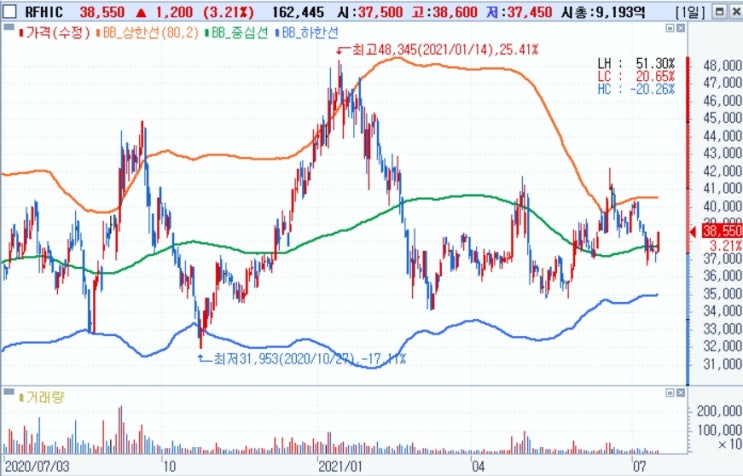This screenshot has height=476, width=743.
Task: Click the 저:37,450 low price
Action: pyautogui.click(x=519, y=12)
